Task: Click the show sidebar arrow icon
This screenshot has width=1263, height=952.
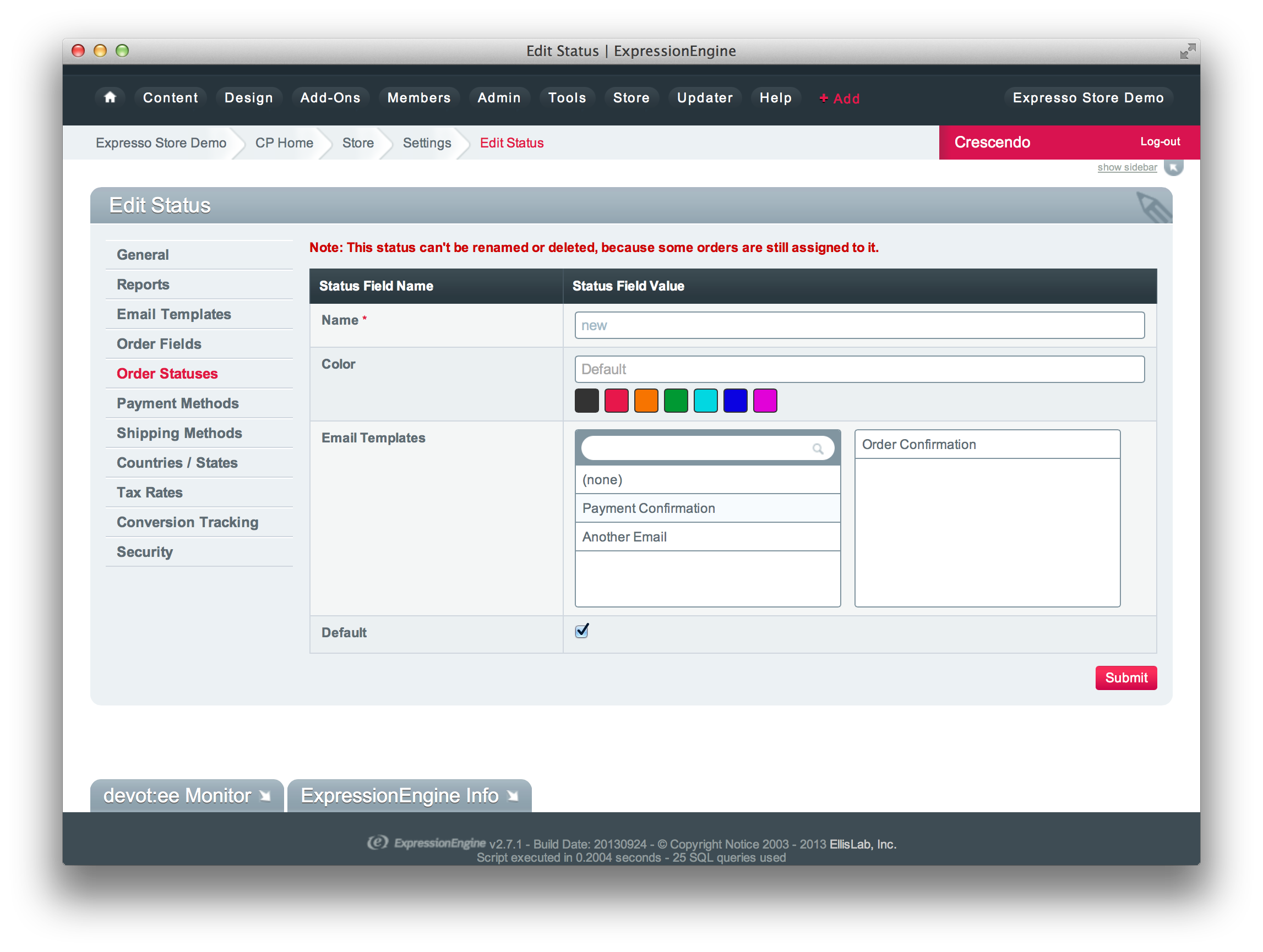Action: 1173,168
